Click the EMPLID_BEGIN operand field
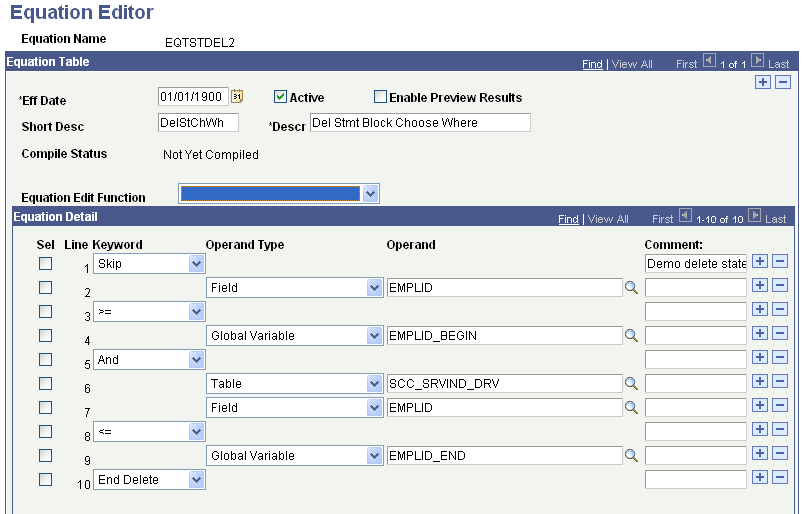Viewport: 809px width, 514px height. click(x=504, y=336)
